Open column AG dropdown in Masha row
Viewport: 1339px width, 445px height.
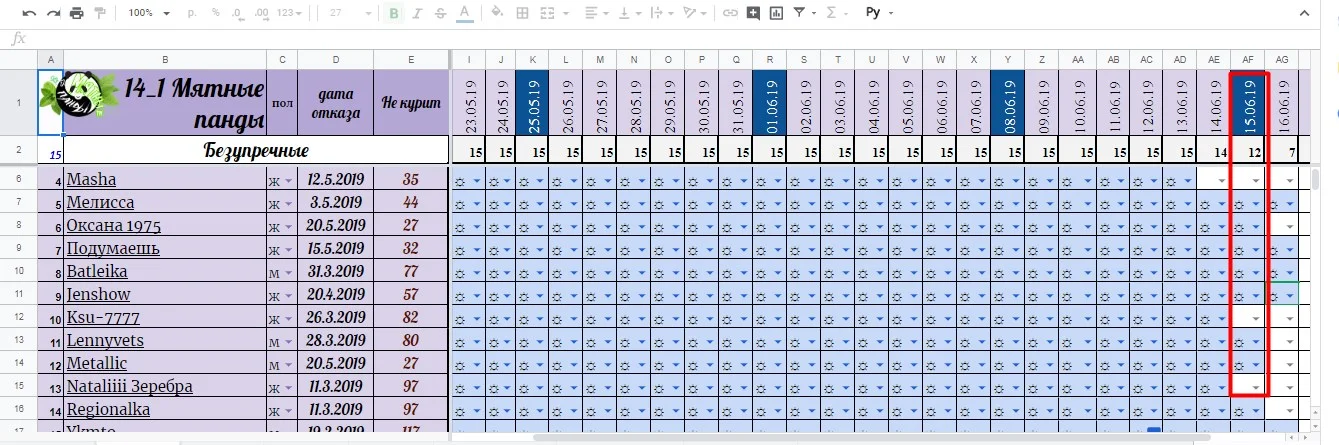(1290, 180)
